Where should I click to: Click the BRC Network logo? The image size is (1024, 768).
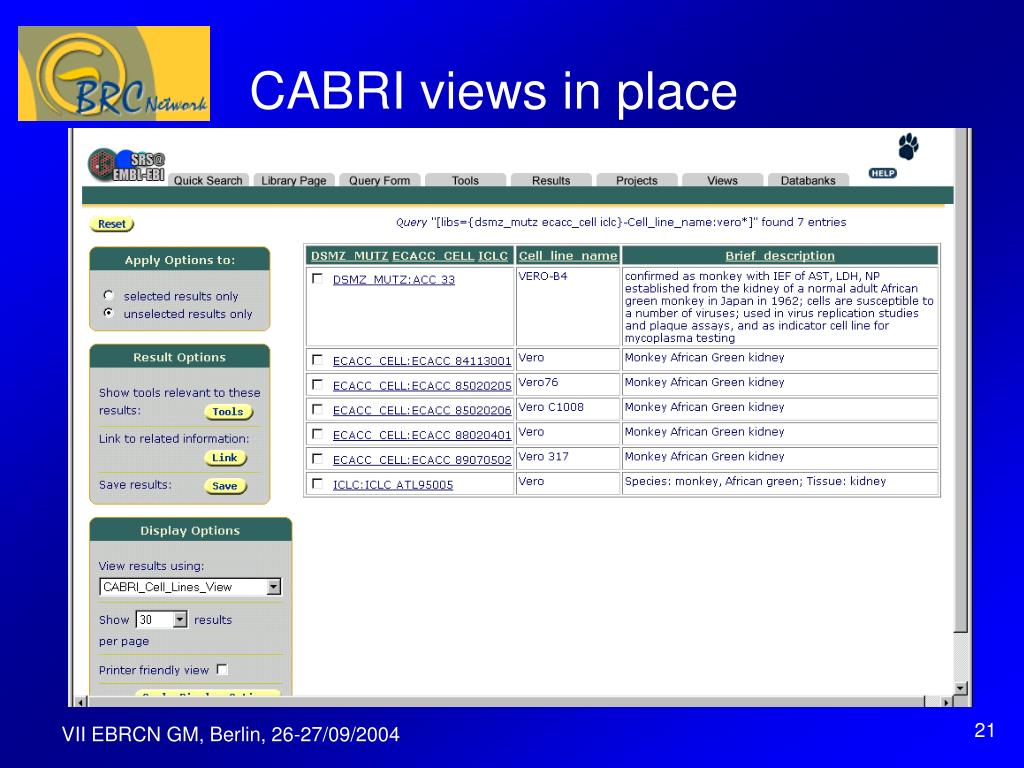point(114,73)
